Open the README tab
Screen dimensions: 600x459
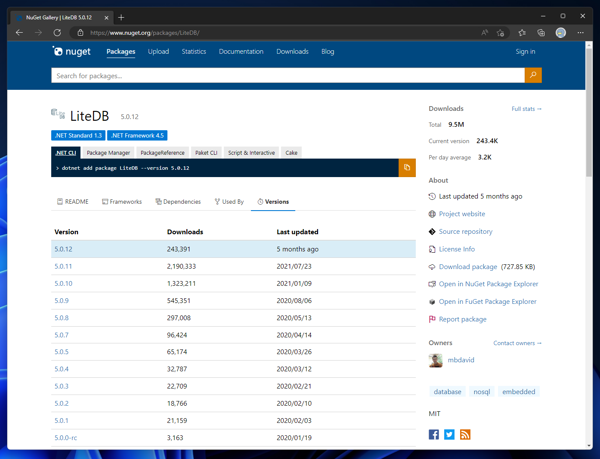pyautogui.click(x=73, y=202)
